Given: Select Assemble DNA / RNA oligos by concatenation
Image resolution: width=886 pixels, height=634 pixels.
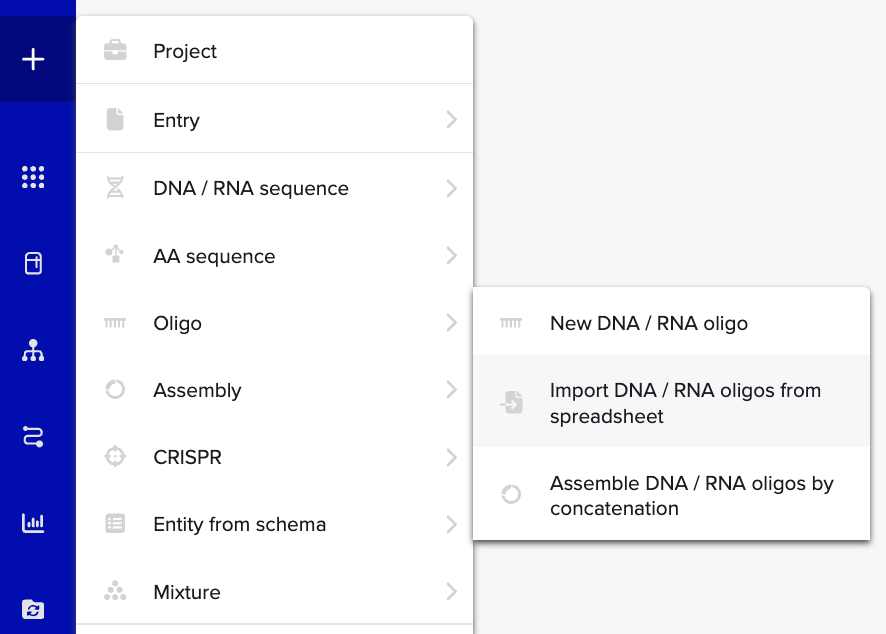Looking at the screenshot, I should point(690,495).
